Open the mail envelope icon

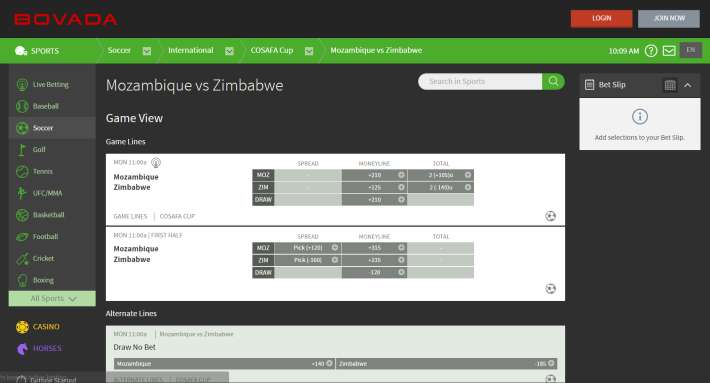pyautogui.click(x=669, y=51)
